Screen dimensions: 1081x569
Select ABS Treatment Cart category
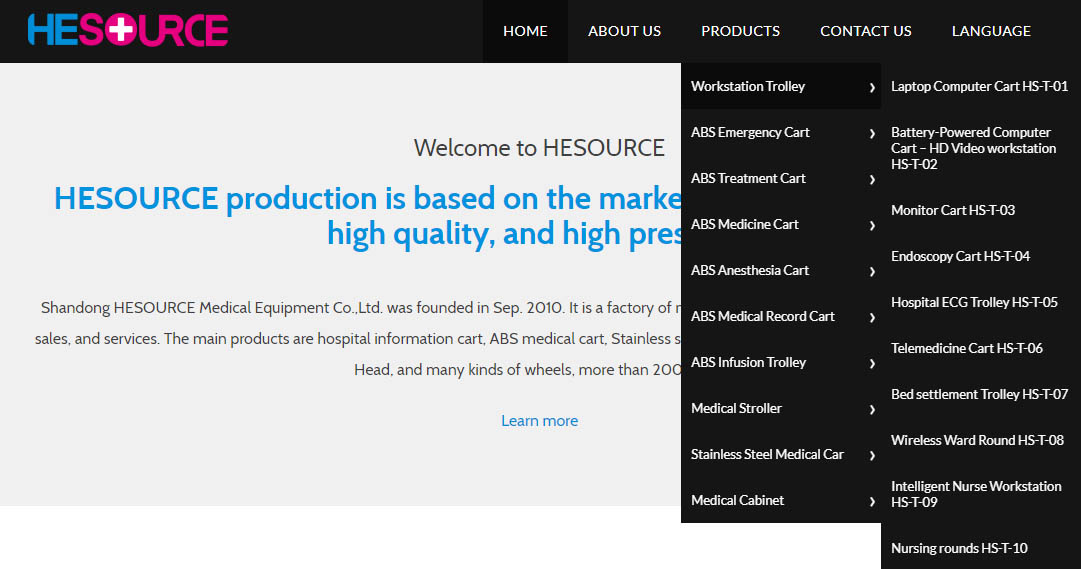point(781,178)
